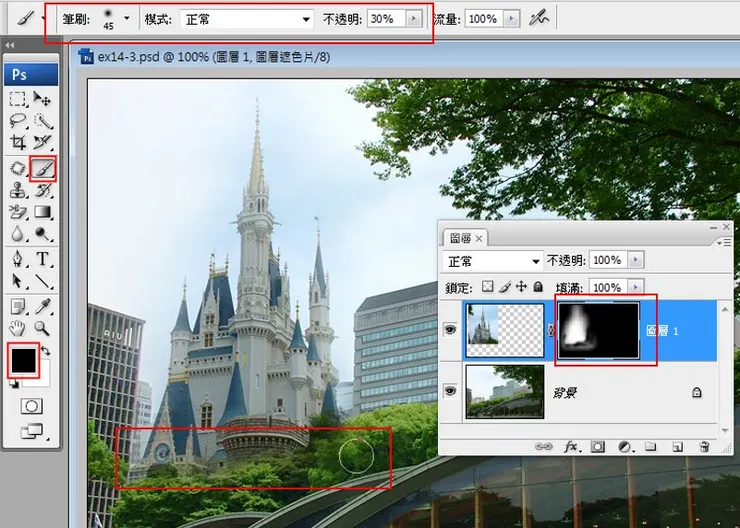Open the 模式 blend mode dropdown in options bar
This screenshot has width=740, height=528.
coord(246,19)
